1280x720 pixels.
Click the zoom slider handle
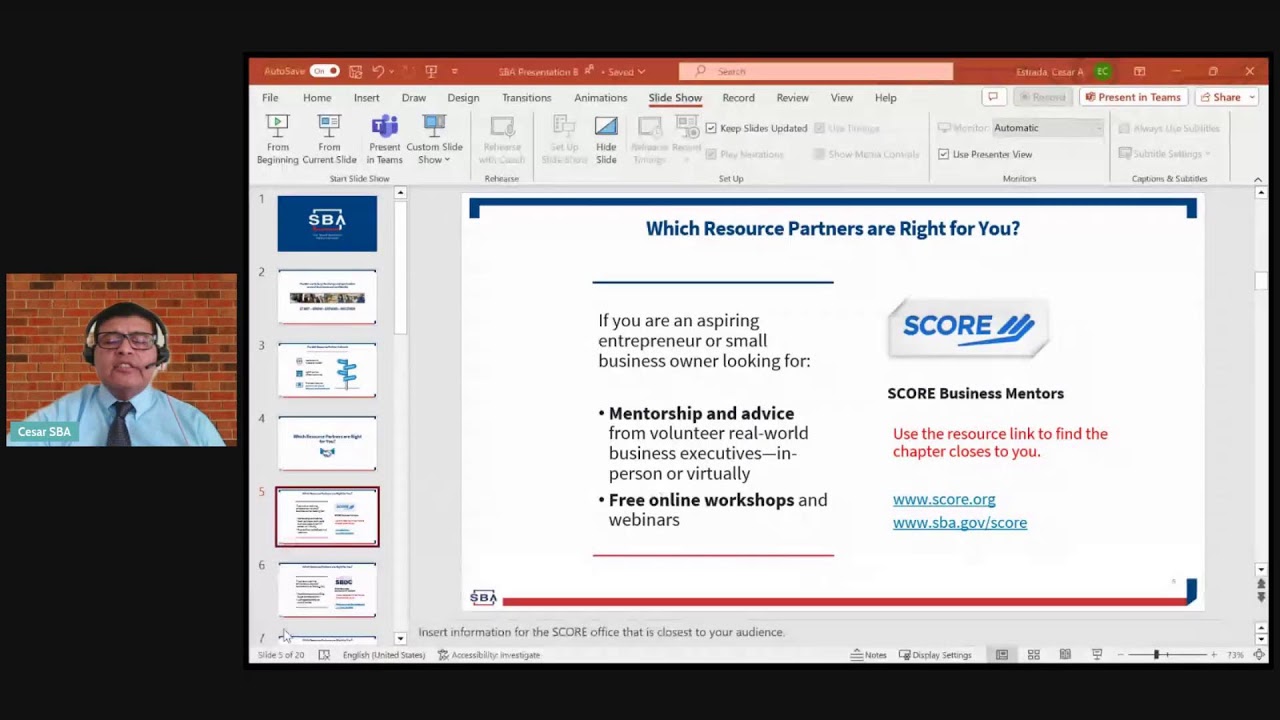pyautogui.click(x=1155, y=655)
